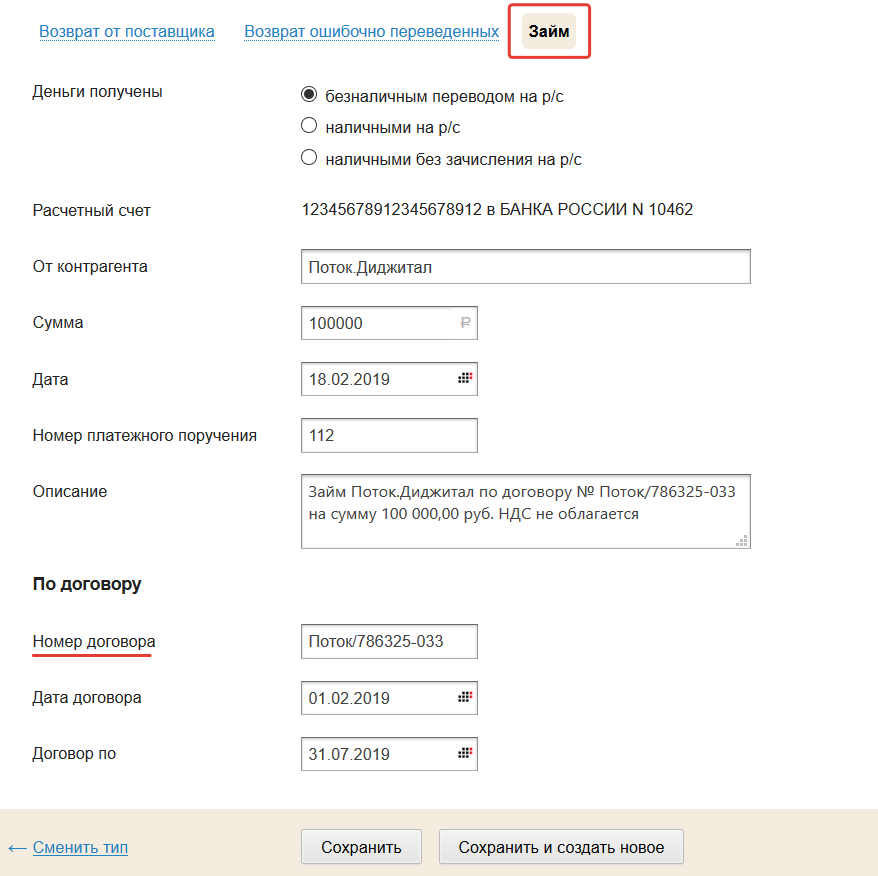Select безналичным переводом на р/с option

click(x=309, y=96)
